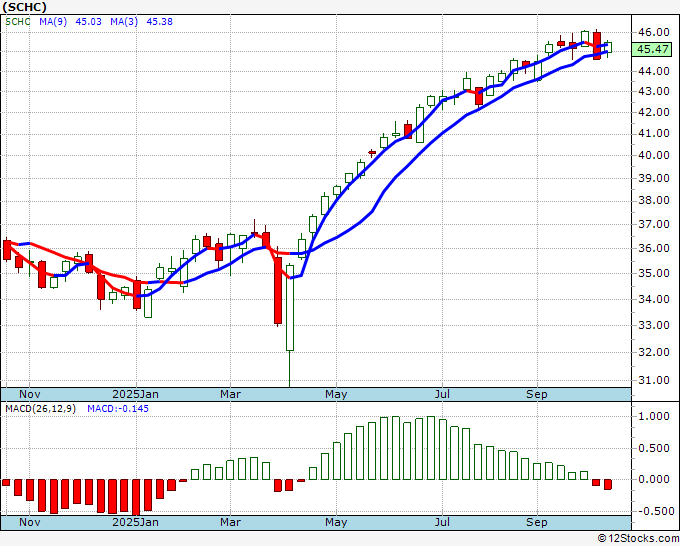This screenshot has height=546, width=680.
Task: Select Sep on the price chart date axis
Action: pyautogui.click(x=536, y=394)
